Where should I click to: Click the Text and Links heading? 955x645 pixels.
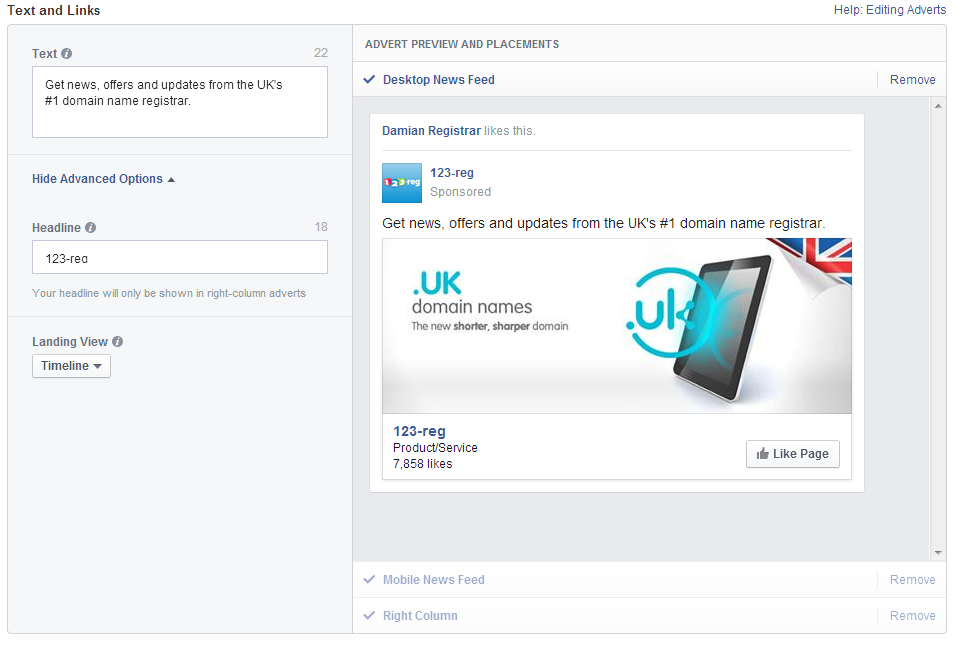(54, 10)
